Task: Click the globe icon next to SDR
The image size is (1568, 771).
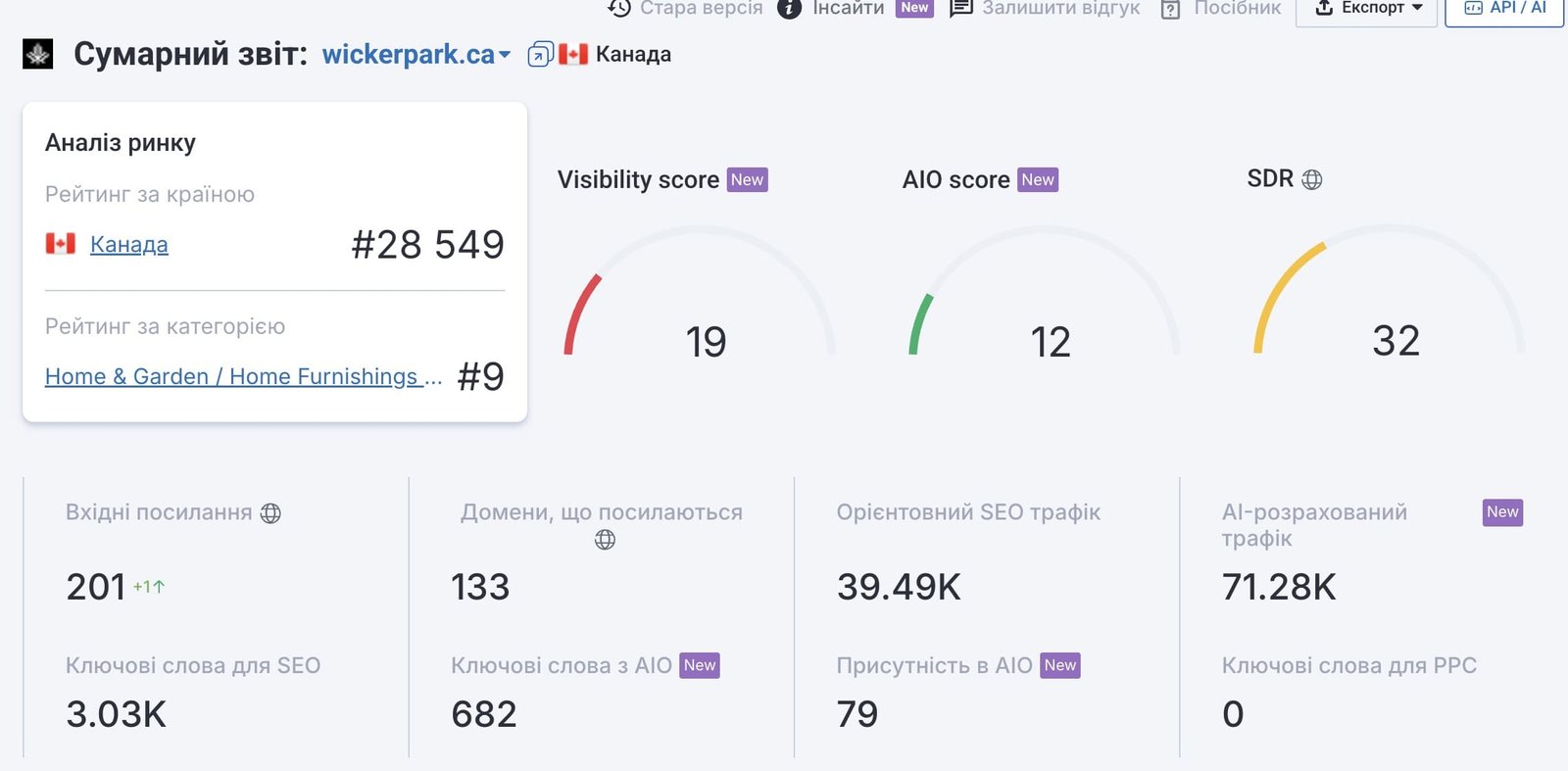Action: pos(1311,179)
